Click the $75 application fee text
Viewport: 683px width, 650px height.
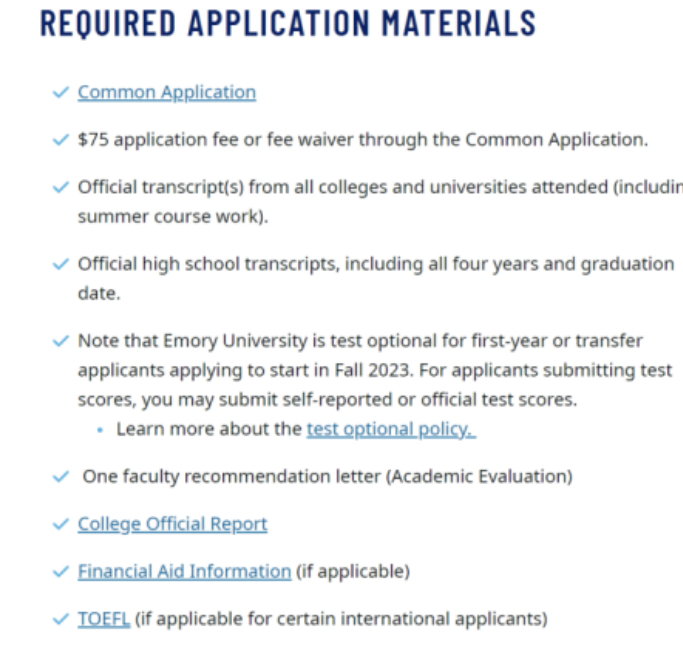(x=362, y=140)
